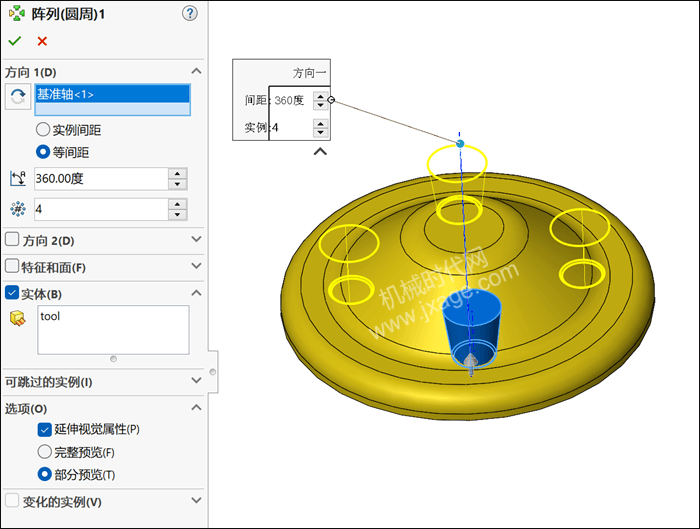Choose 部分预览(T) radio button
The width and height of the screenshot is (700, 529).
44,474
